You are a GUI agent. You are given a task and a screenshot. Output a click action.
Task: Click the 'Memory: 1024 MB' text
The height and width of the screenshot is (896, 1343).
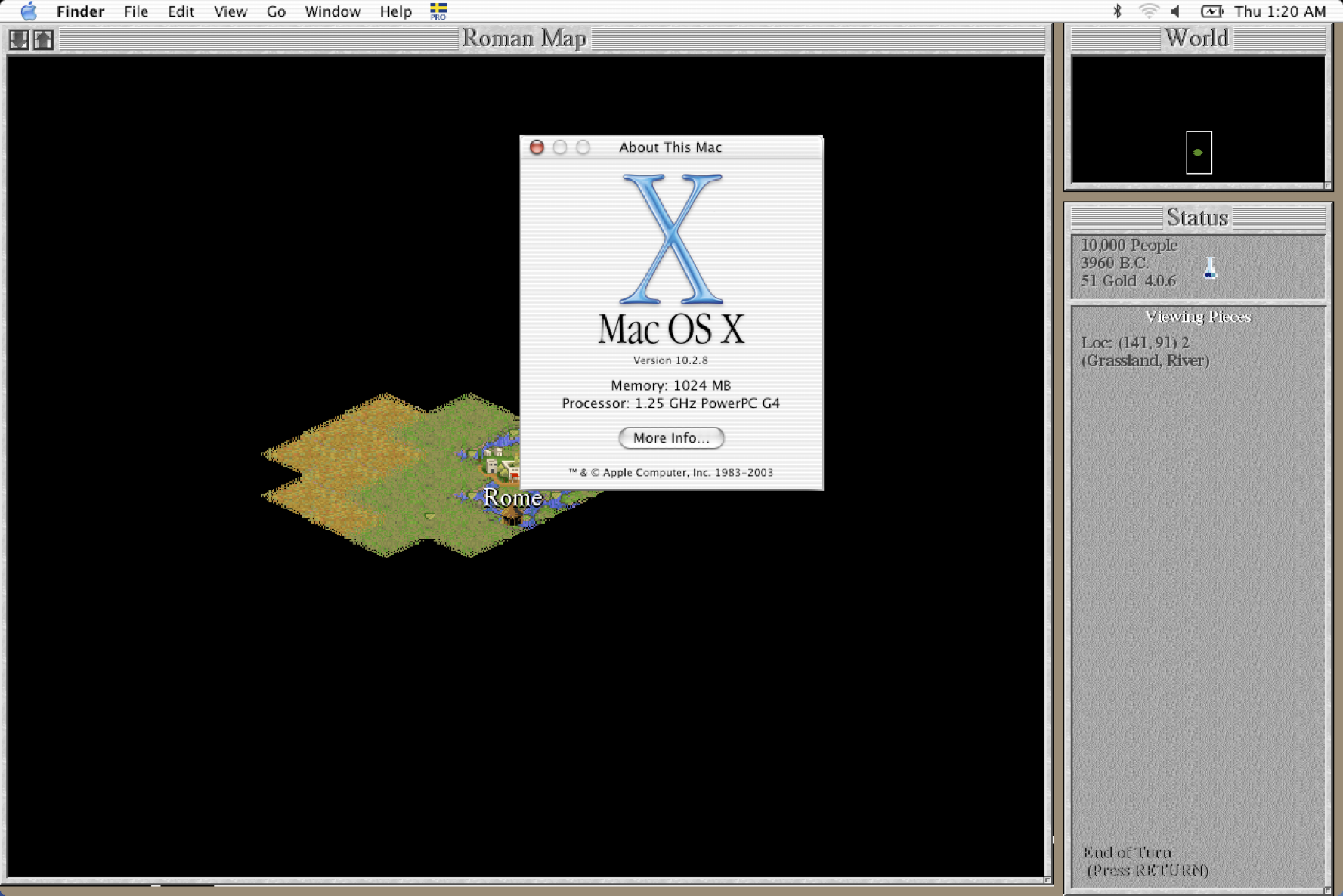click(x=670, y=385)
